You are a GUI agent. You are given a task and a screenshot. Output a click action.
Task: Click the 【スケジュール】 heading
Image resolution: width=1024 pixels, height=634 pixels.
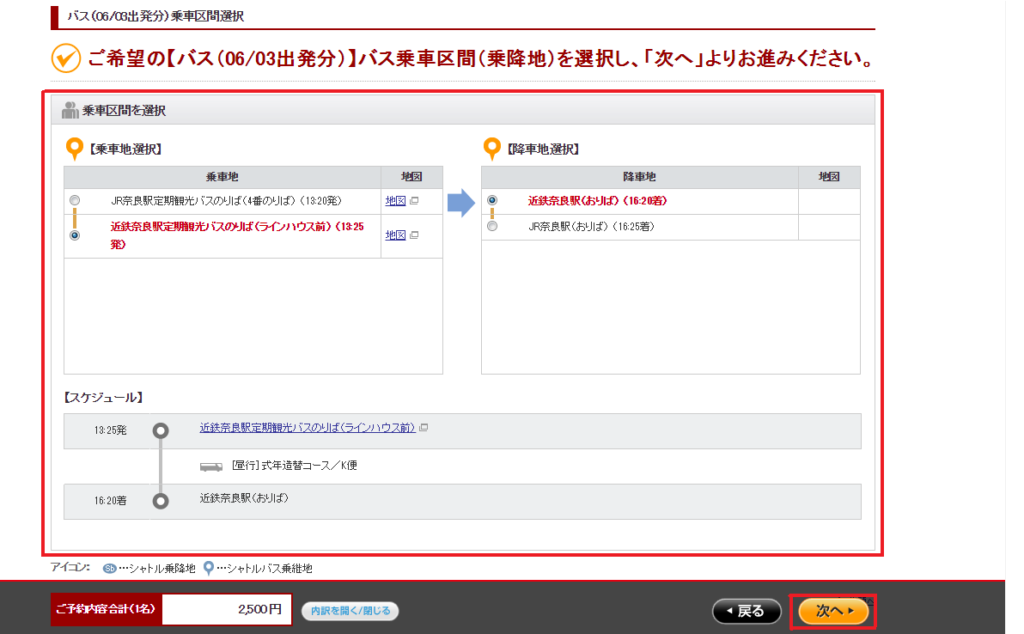point(104,397)
